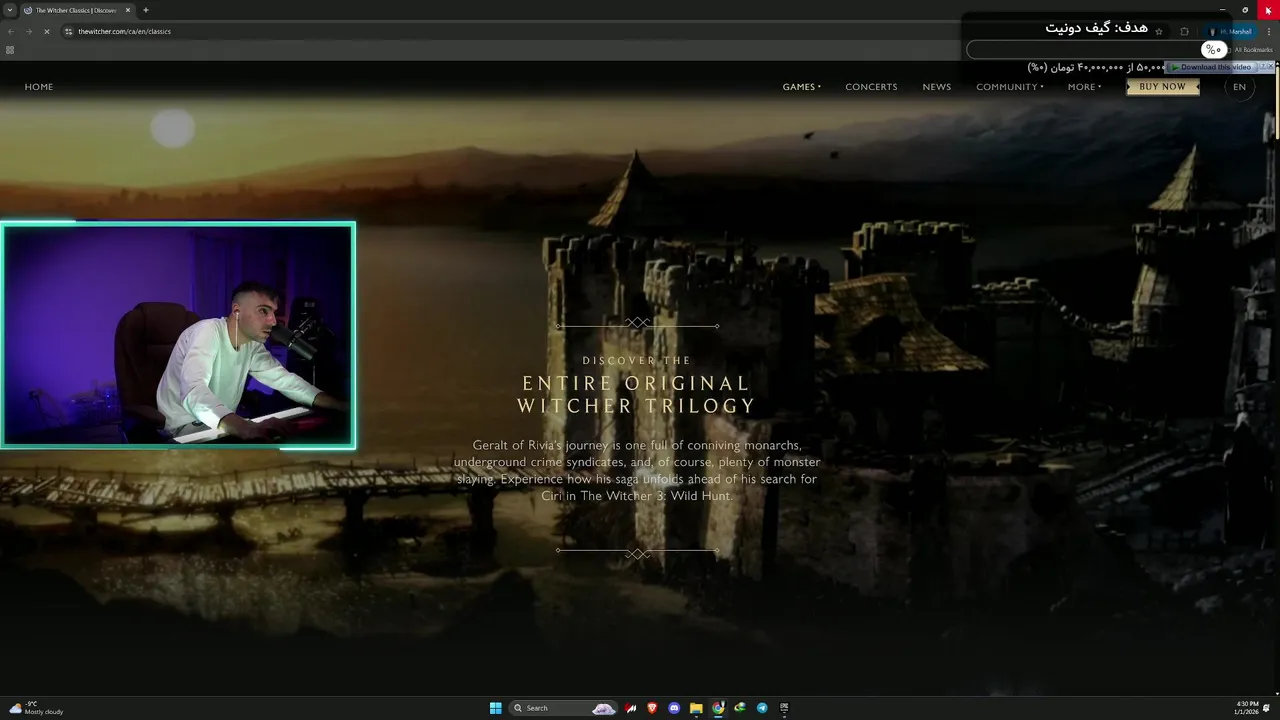Viewport: 1280px width, 720px height.
Task: Stop loading the page
Action: [46, 31]
